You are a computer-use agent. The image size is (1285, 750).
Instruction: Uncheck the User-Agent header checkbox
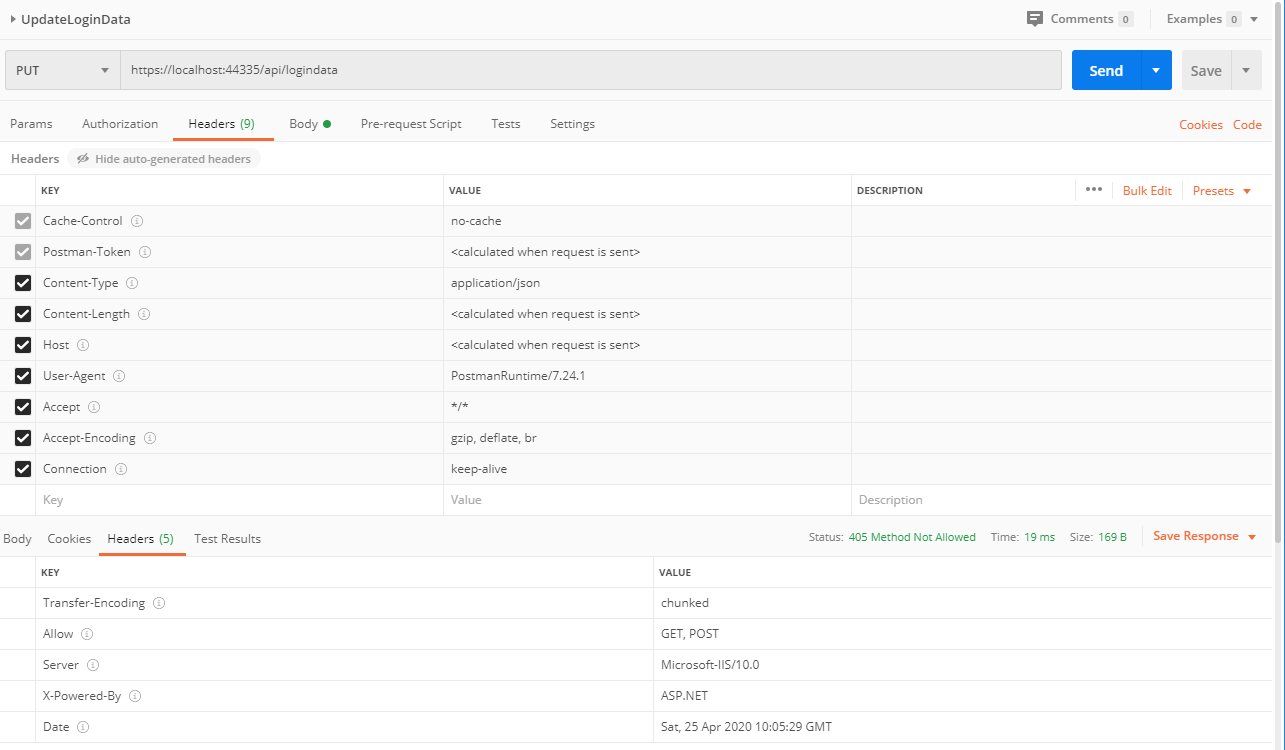click(x=23, y=376)
